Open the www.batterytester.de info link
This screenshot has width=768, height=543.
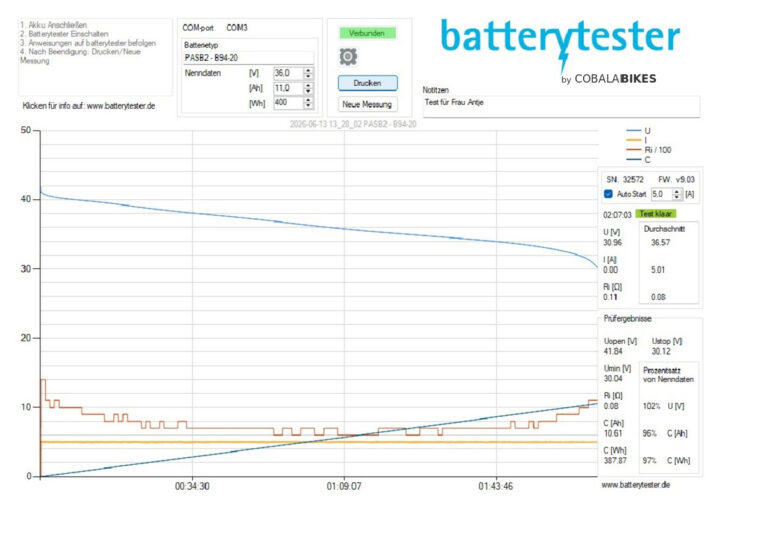(121, 106)
